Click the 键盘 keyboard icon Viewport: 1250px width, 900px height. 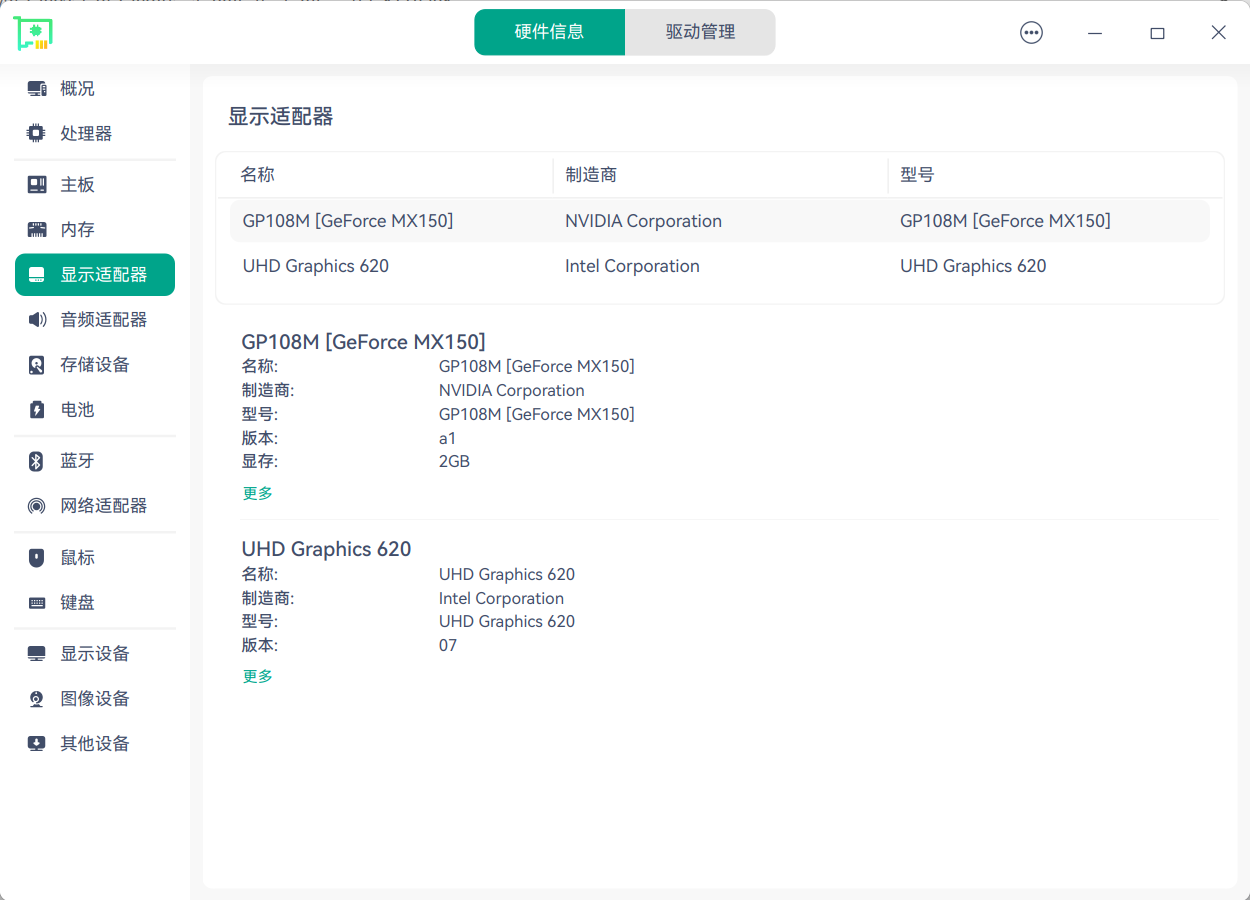[37, 603]
